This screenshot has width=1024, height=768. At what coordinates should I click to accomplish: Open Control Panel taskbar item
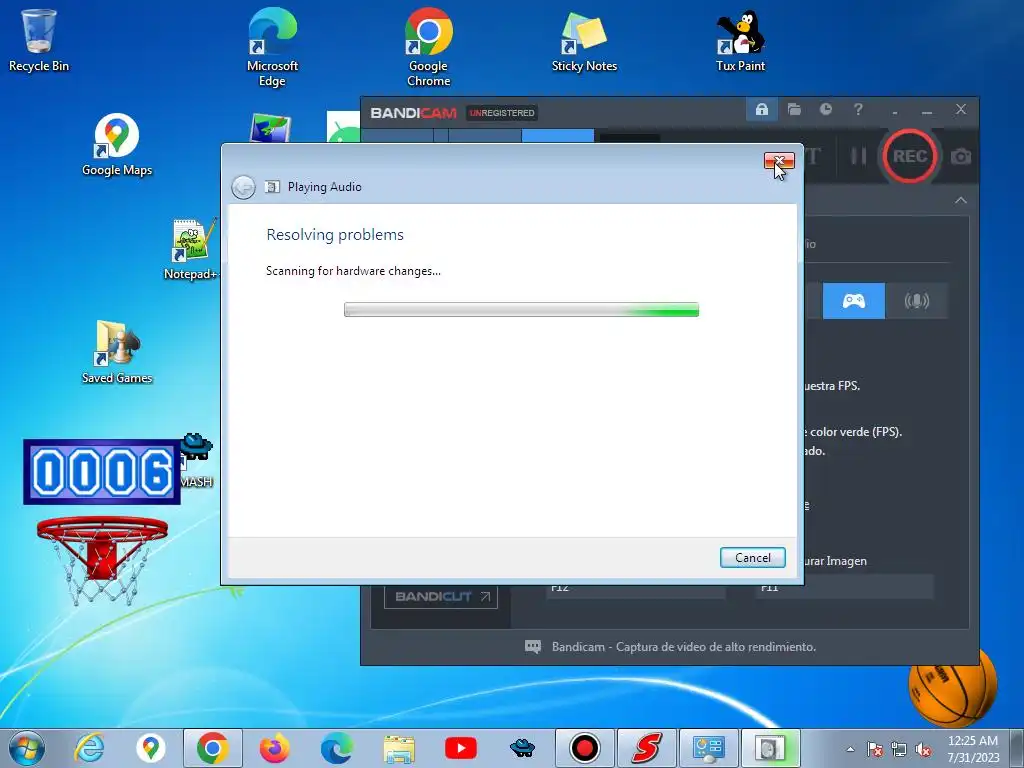click(x=709, y=748)
